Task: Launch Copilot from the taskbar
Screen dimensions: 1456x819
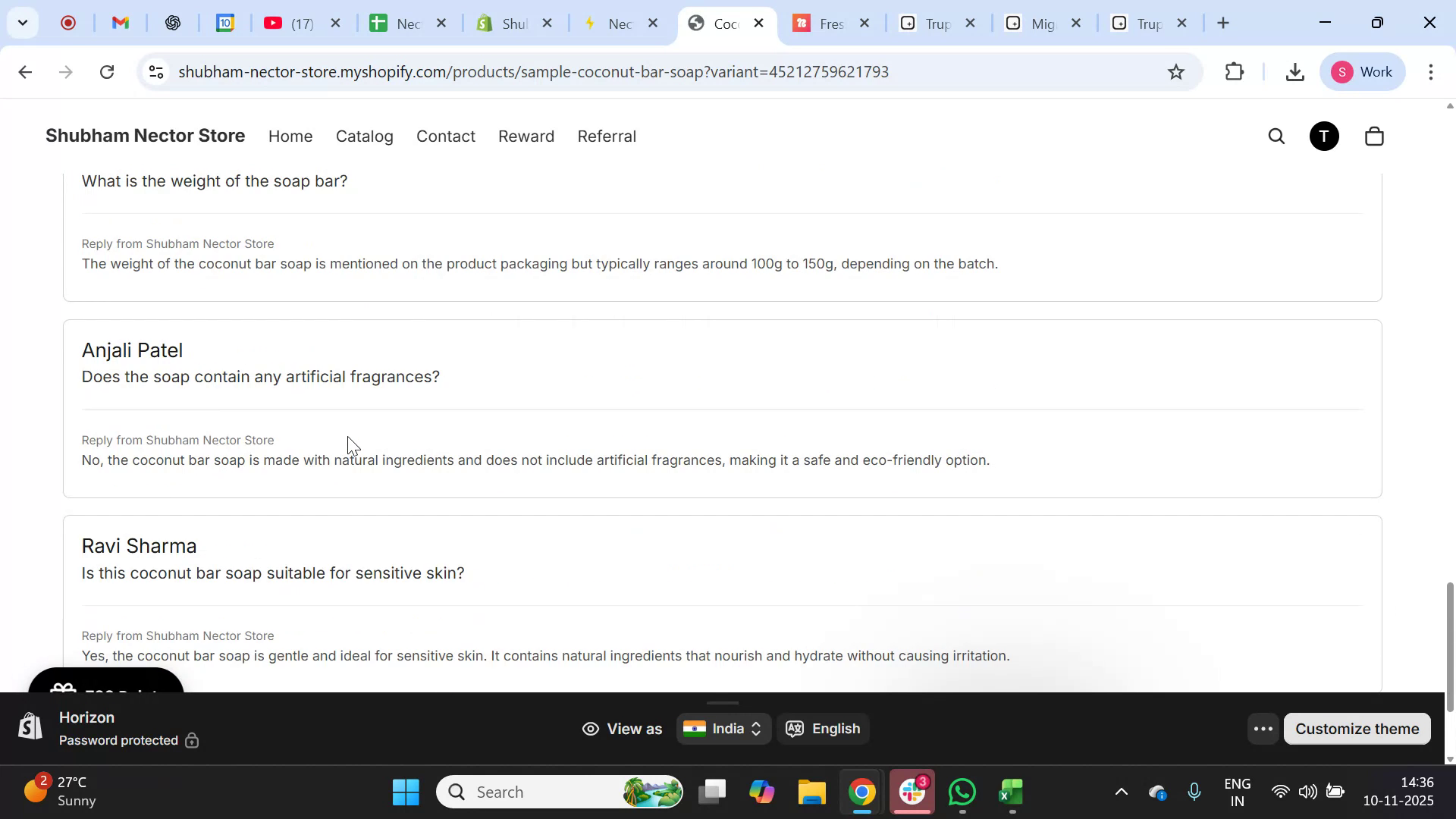Action: click(761, 791)
